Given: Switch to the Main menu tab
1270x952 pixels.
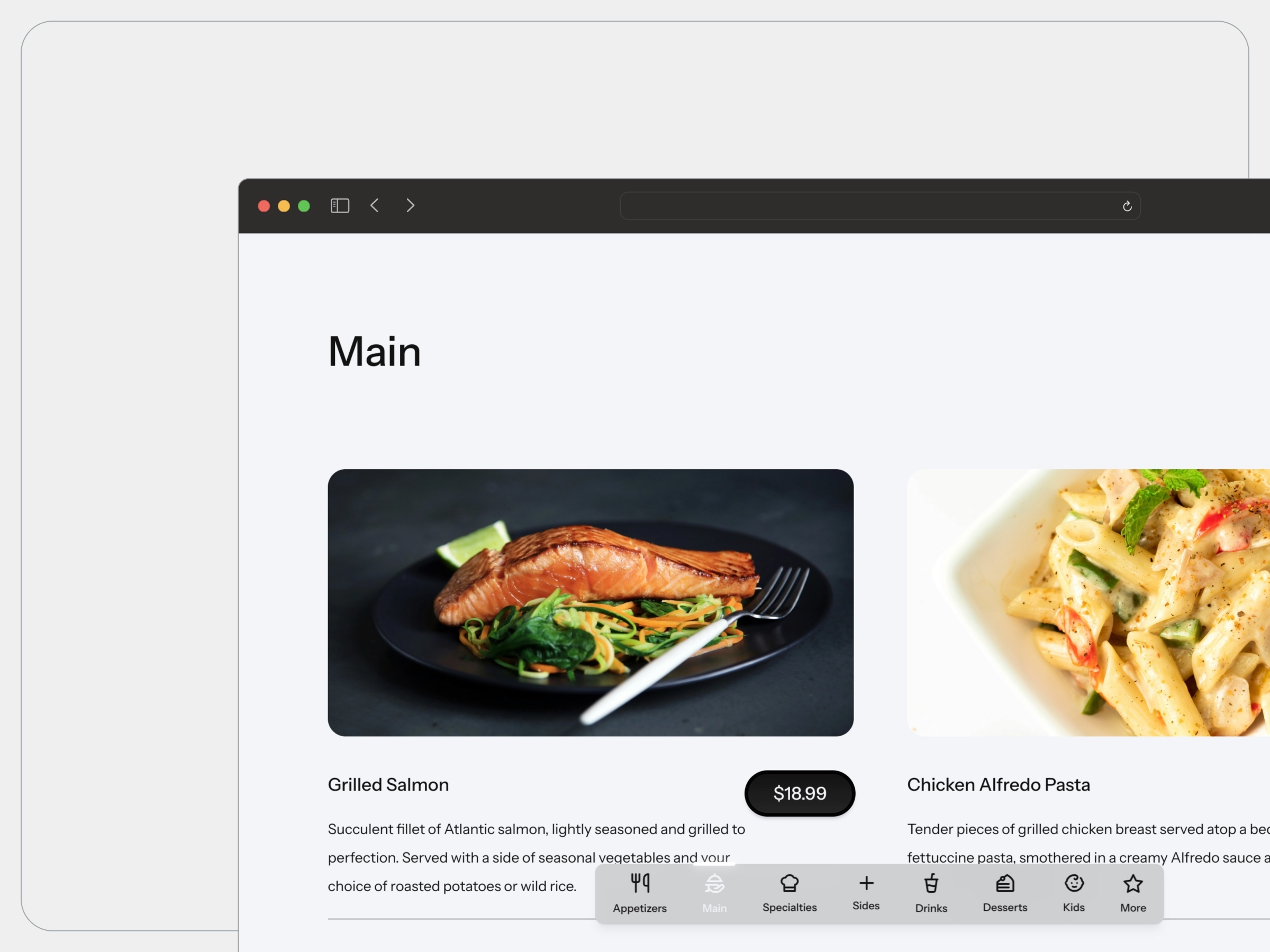Looking at the screenshot, I should click(x=713, y=892).
